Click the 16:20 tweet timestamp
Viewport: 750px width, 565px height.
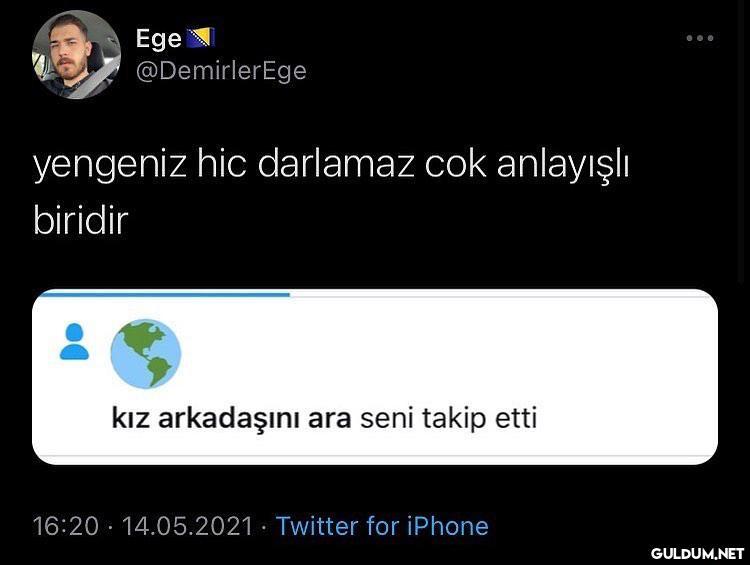click(66, 526)
